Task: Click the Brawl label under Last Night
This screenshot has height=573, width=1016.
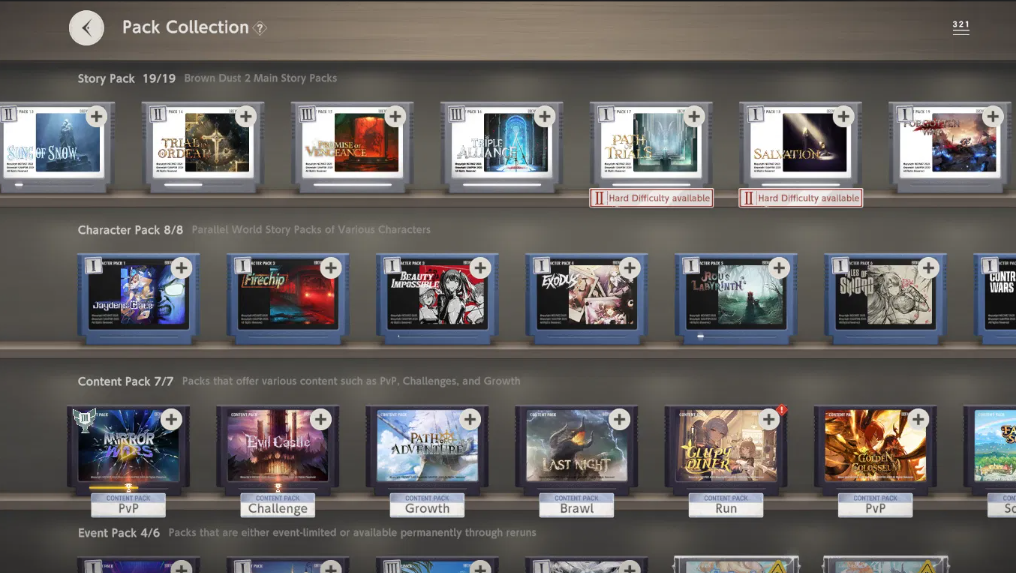Action: [x=576, y=505]
